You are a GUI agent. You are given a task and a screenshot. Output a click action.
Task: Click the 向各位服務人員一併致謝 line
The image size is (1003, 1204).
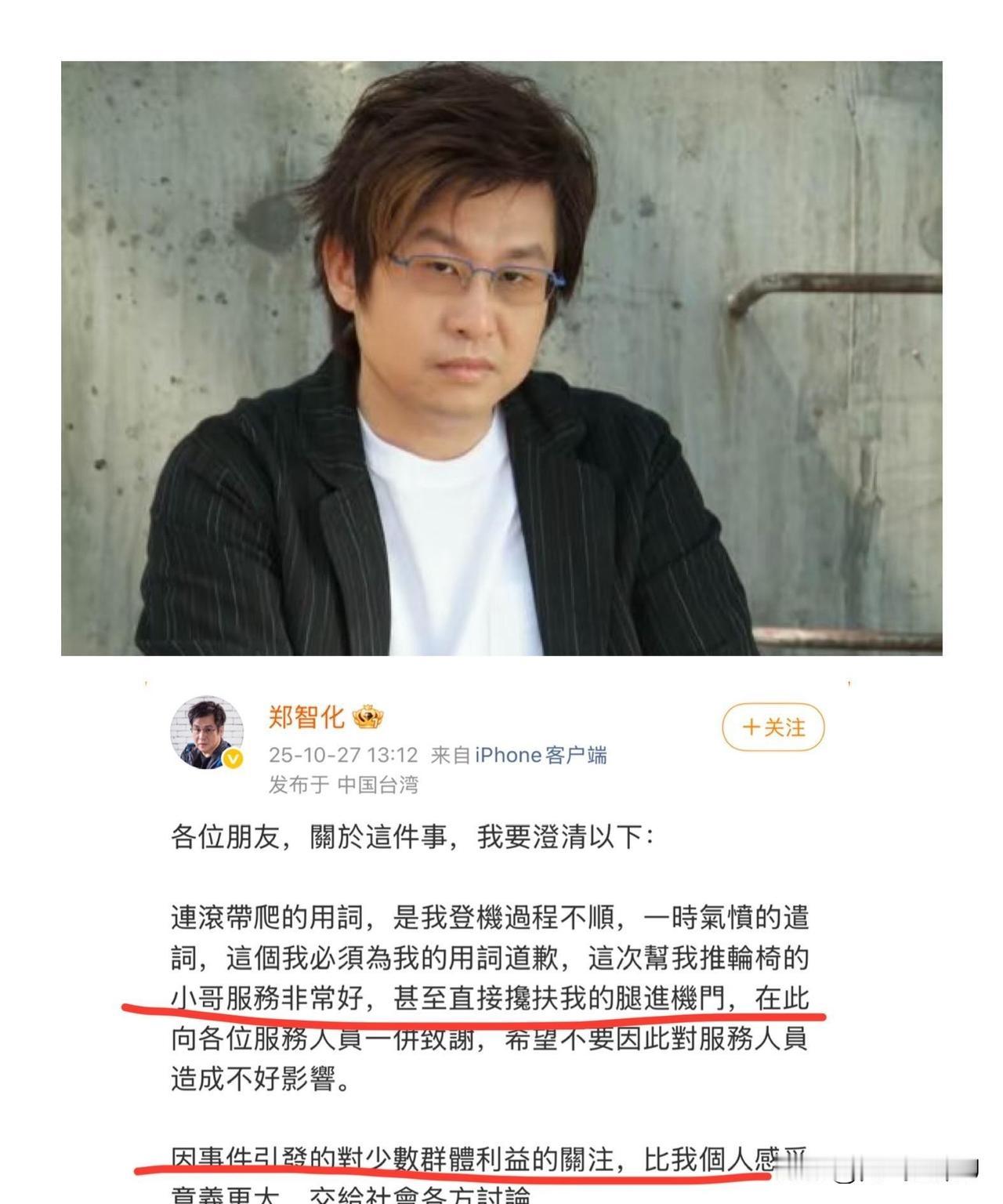[490, 1039]
